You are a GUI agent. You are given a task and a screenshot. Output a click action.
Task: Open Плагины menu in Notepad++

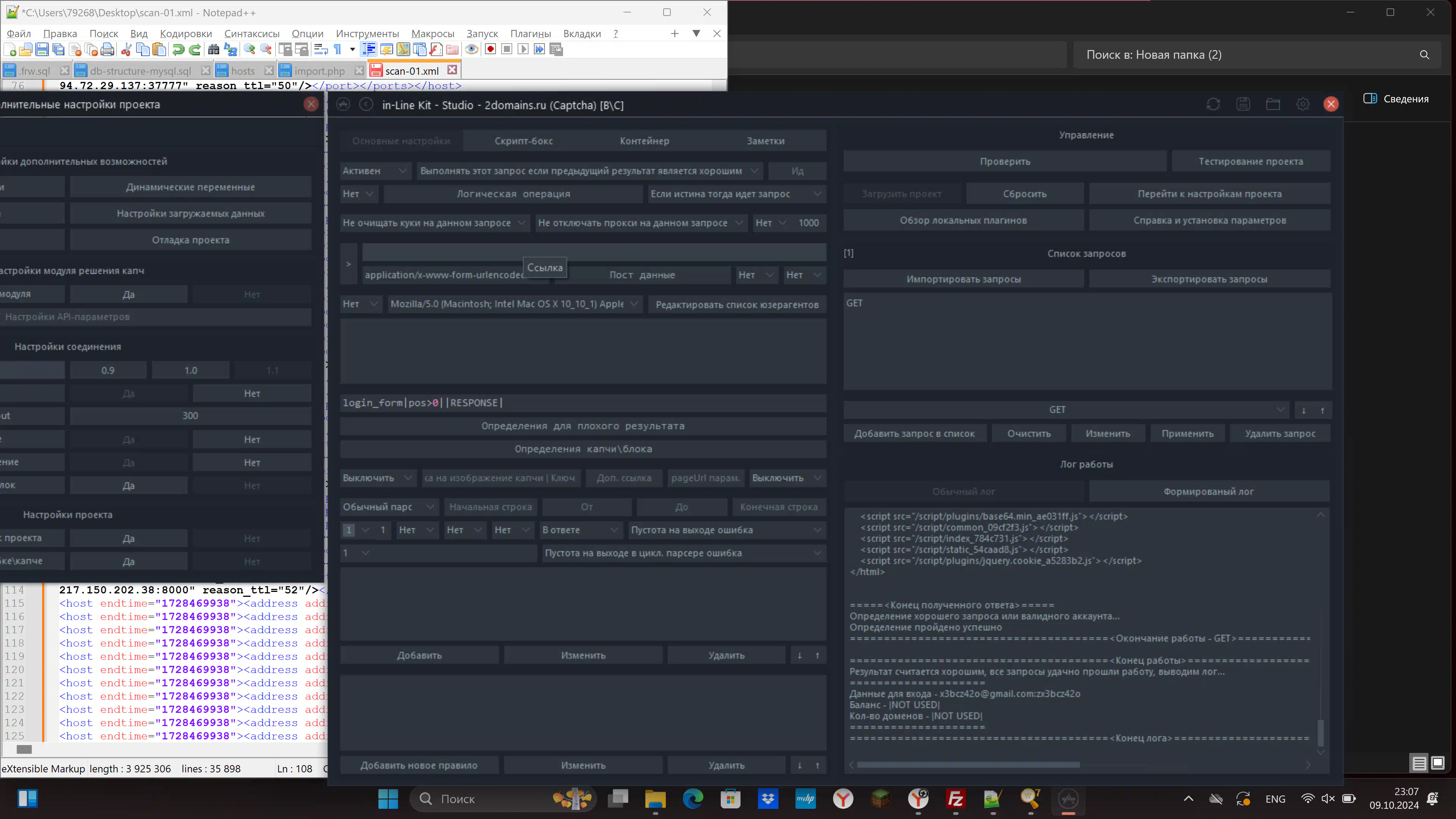(530, 34)
